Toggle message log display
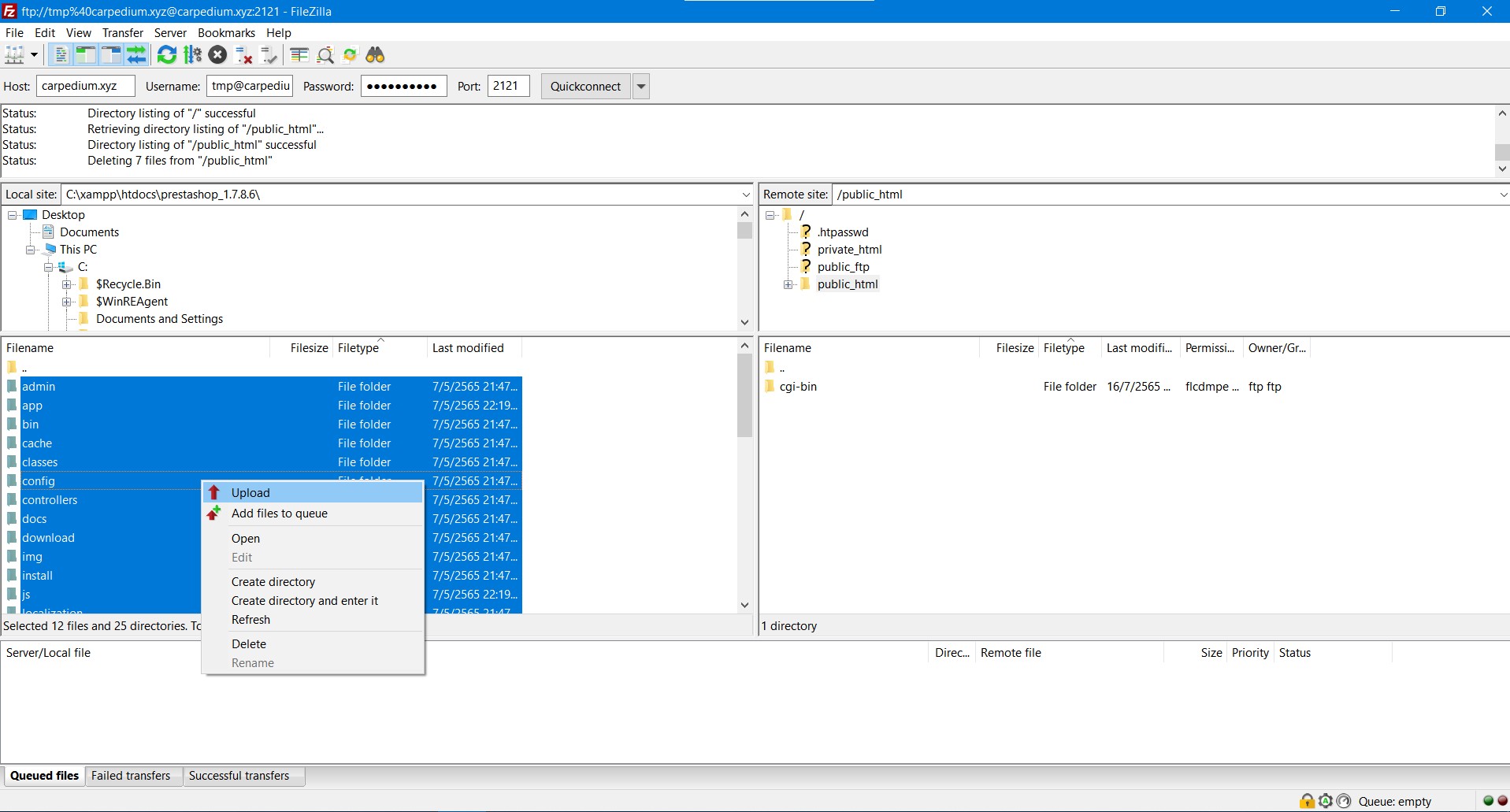The width and height of the screenshot is (1510, 812). 61,55
